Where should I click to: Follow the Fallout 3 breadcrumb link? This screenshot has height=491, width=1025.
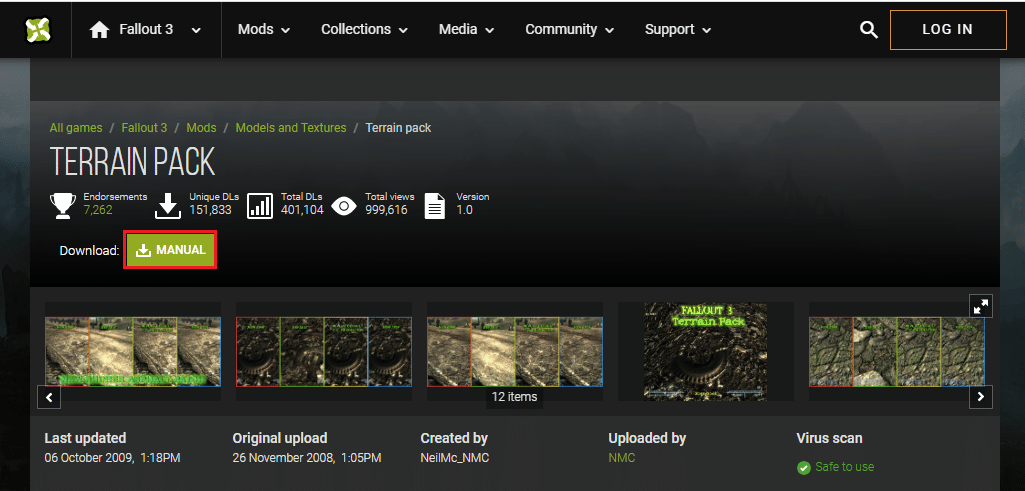pyautogui.click(x=144, y=127)
